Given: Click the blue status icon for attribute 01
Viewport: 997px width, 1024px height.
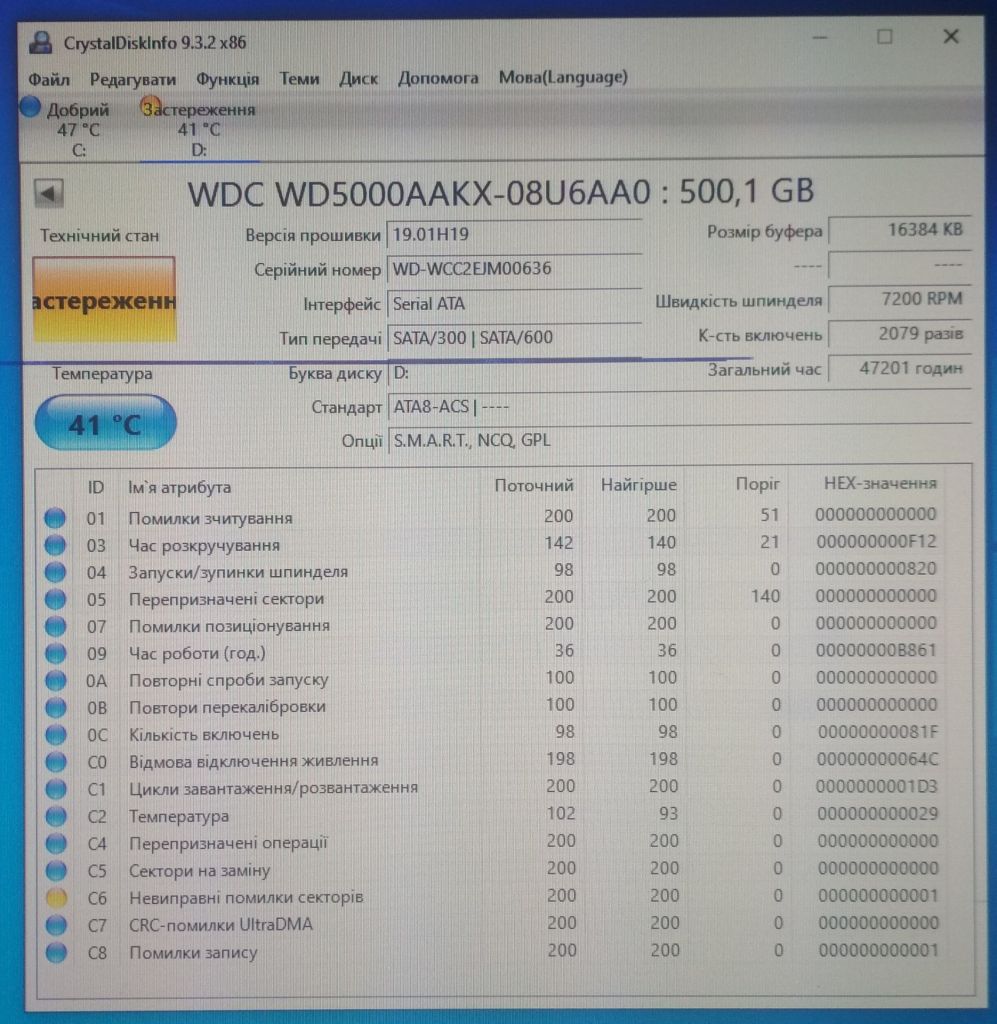Looking at the screenshot, I should tap(55, 518).
